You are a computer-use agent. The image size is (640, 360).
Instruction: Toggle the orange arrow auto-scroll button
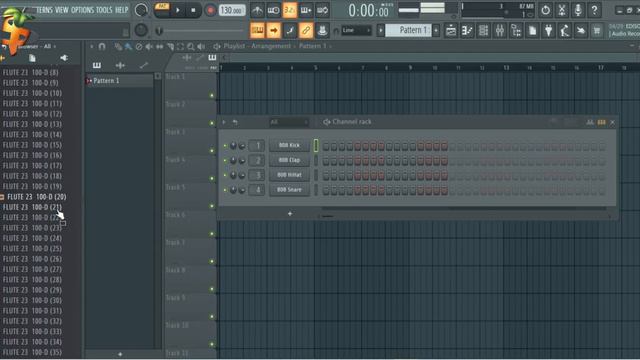273,30
